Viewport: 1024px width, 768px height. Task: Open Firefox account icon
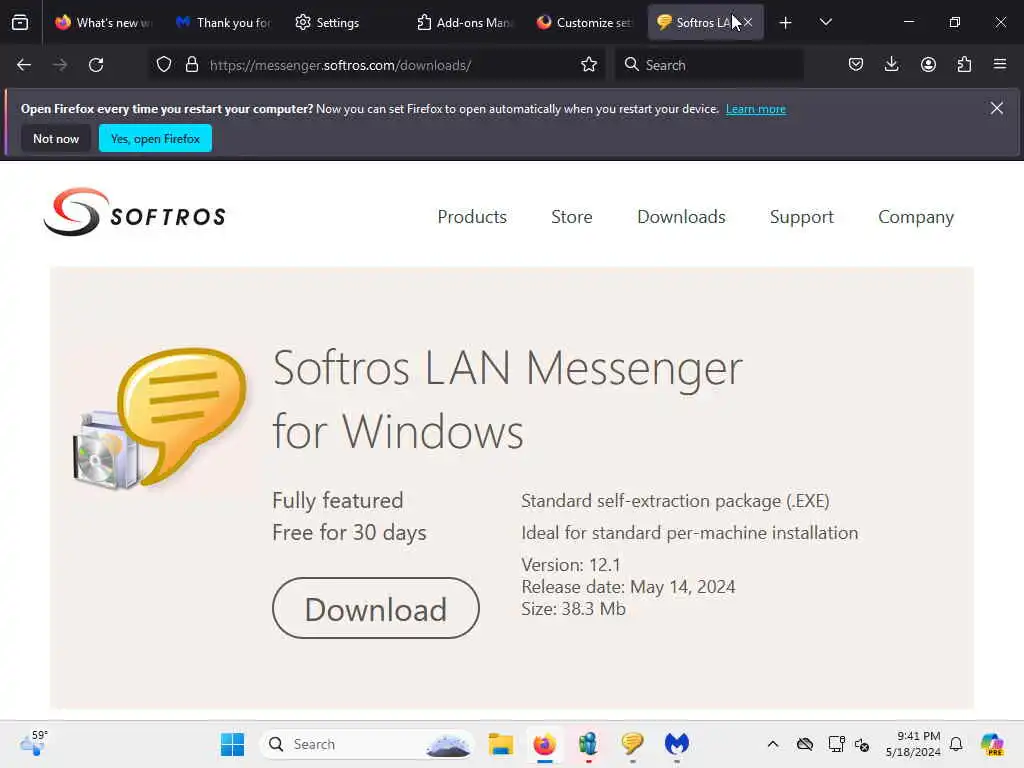point(928,65)
